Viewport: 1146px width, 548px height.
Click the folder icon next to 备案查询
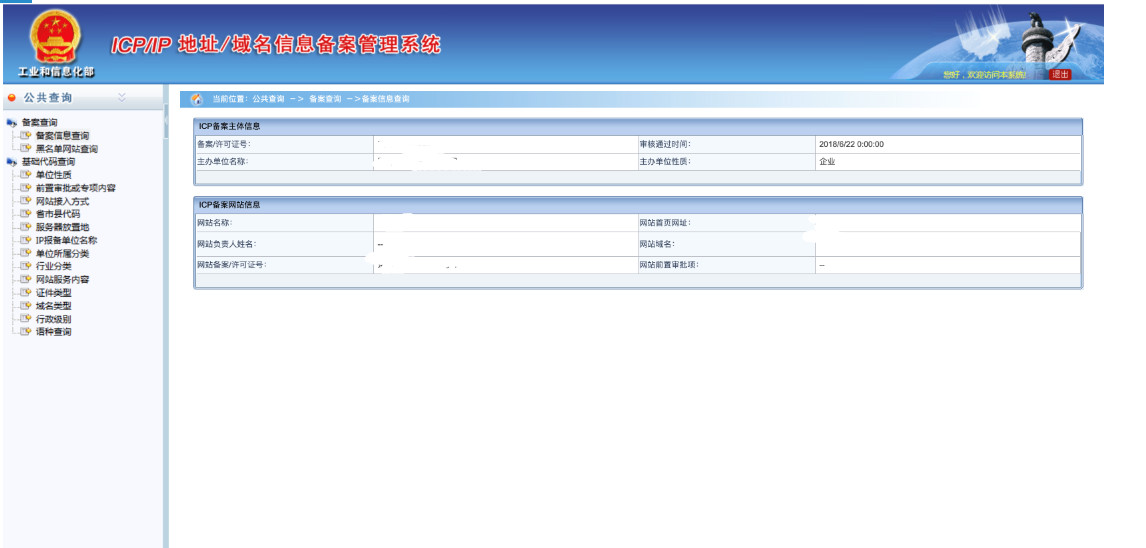coord(12,123)
